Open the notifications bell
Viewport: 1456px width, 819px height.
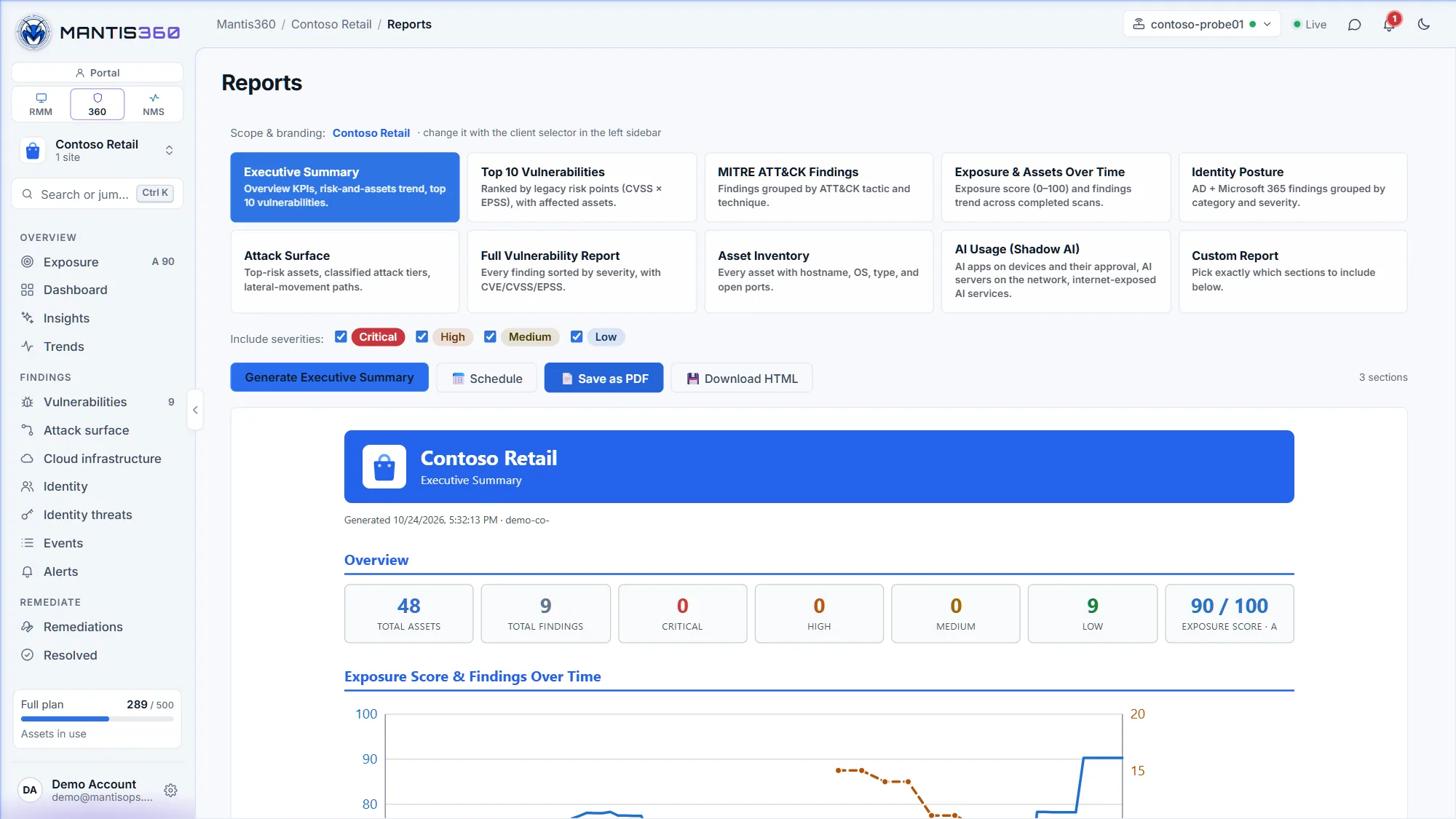[x=1389, y=25]
